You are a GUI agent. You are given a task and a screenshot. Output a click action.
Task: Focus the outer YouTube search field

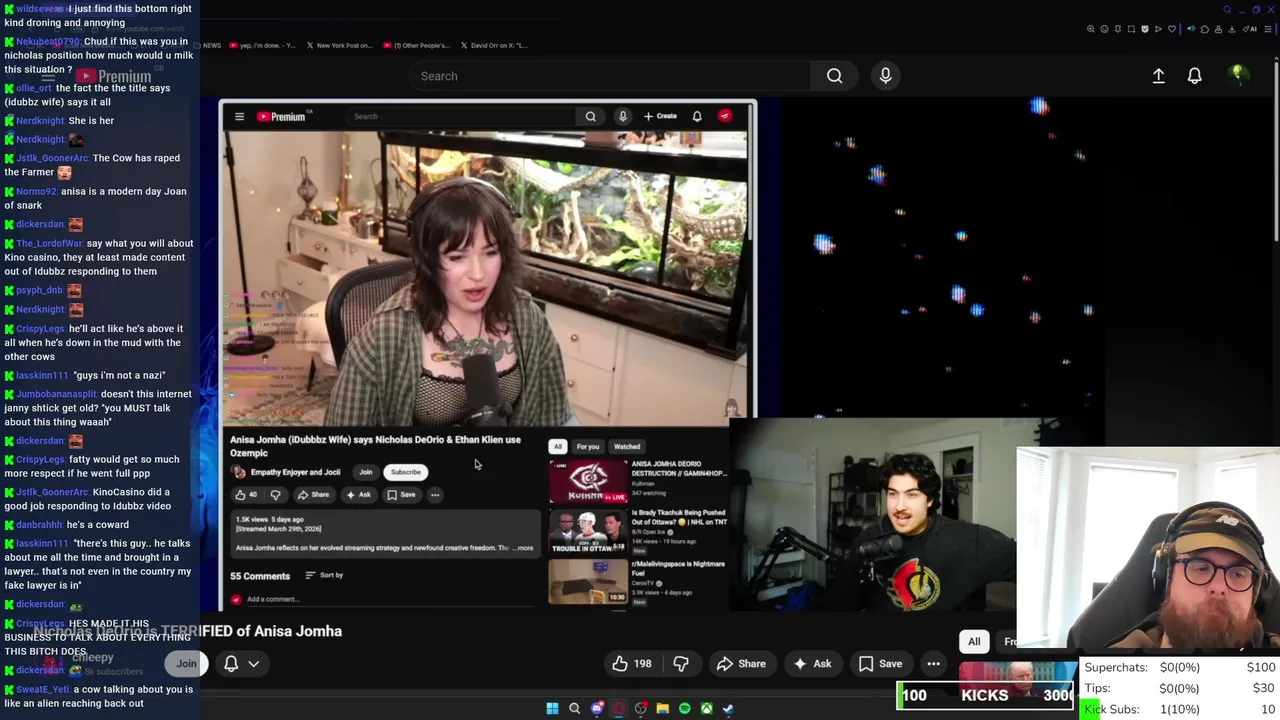610,76
